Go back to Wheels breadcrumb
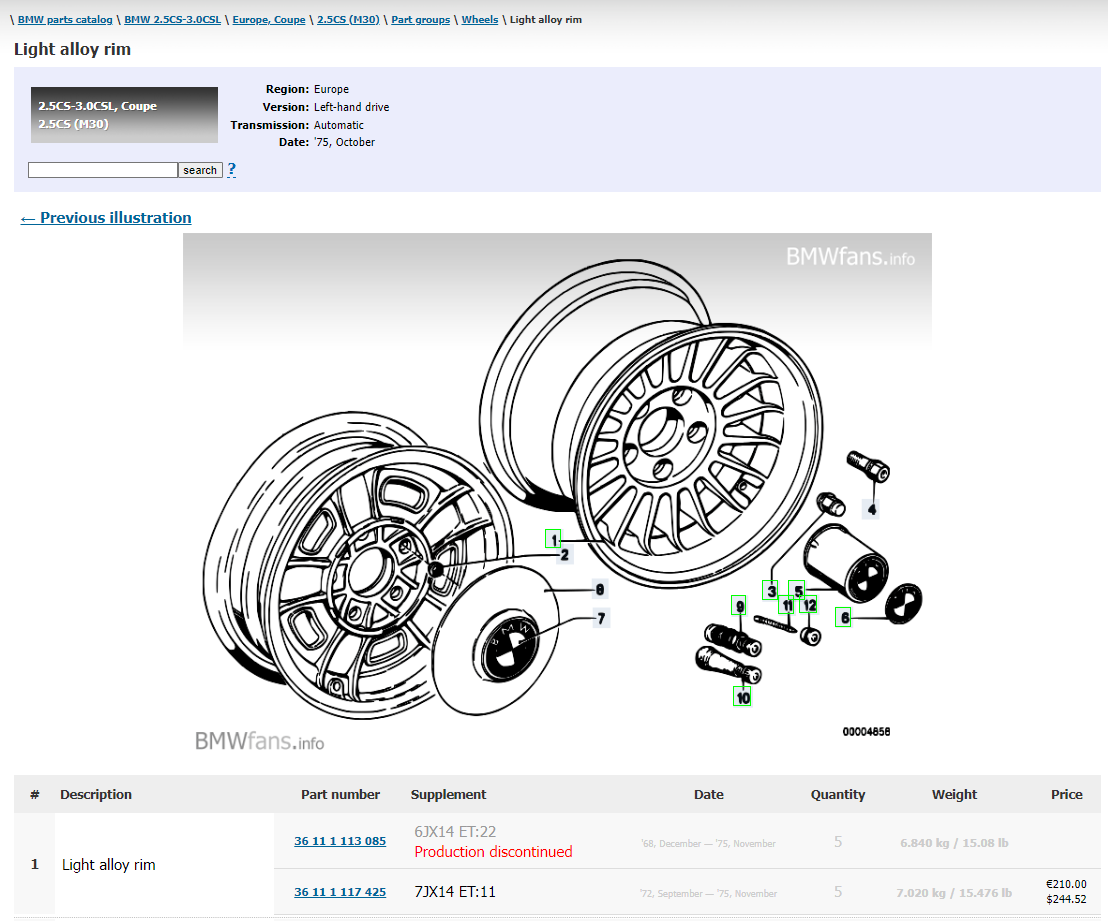The width and height of the screenshot is (1108, 921). click(x=480, y=20)
